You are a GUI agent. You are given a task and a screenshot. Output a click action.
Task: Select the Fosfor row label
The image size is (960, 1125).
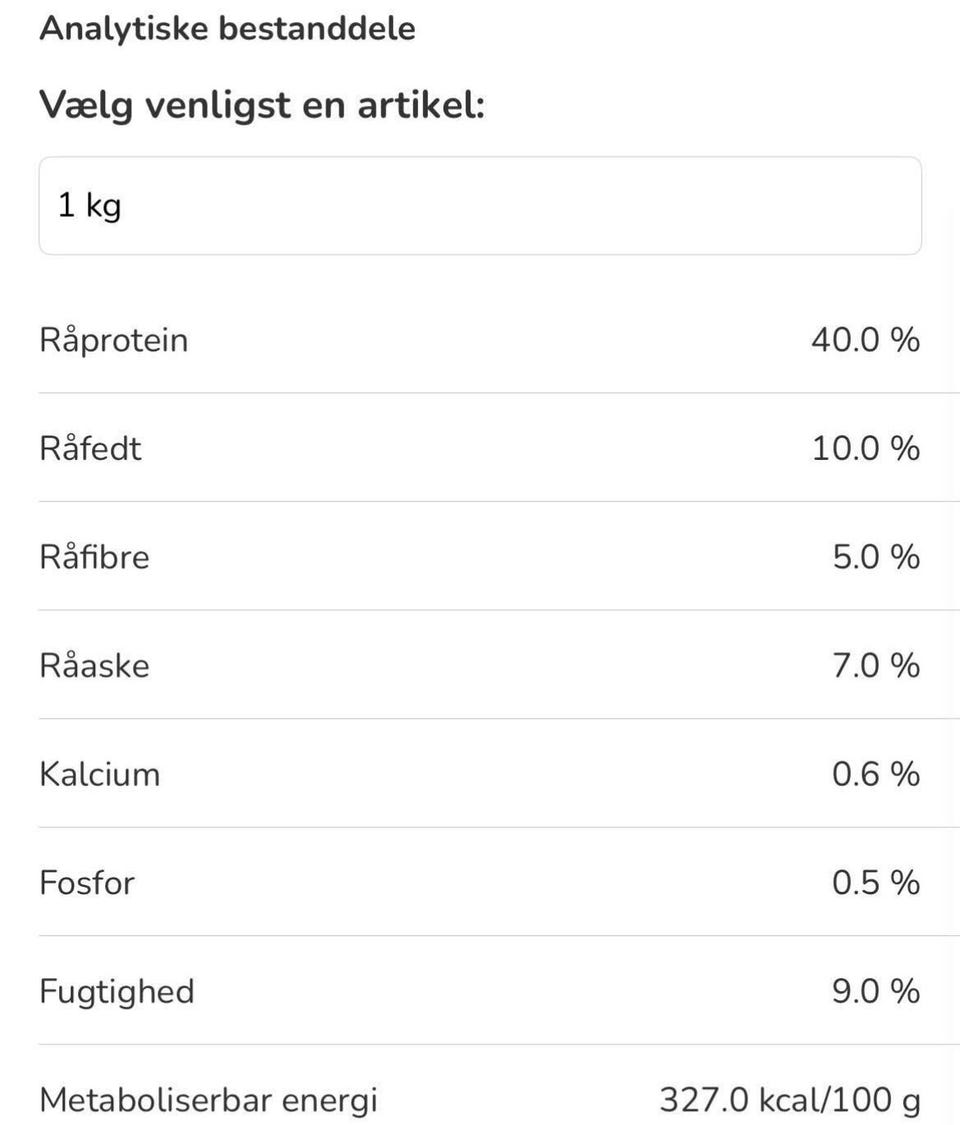point(87,883)
